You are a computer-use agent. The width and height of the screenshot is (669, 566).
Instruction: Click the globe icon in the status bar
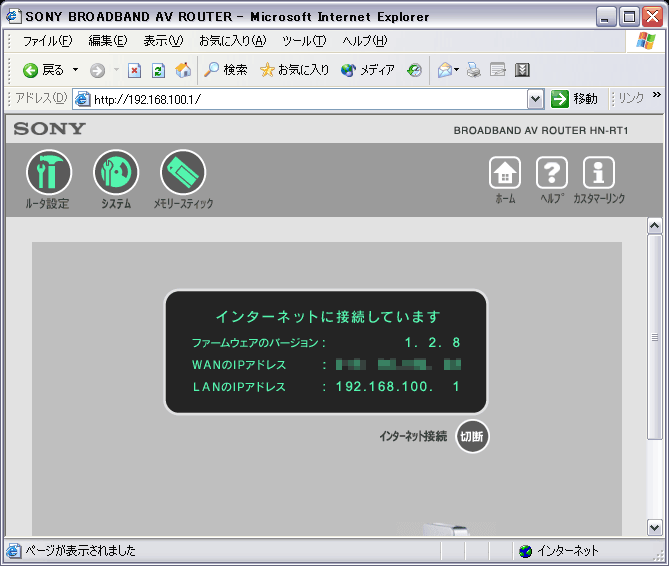[526, 551]
